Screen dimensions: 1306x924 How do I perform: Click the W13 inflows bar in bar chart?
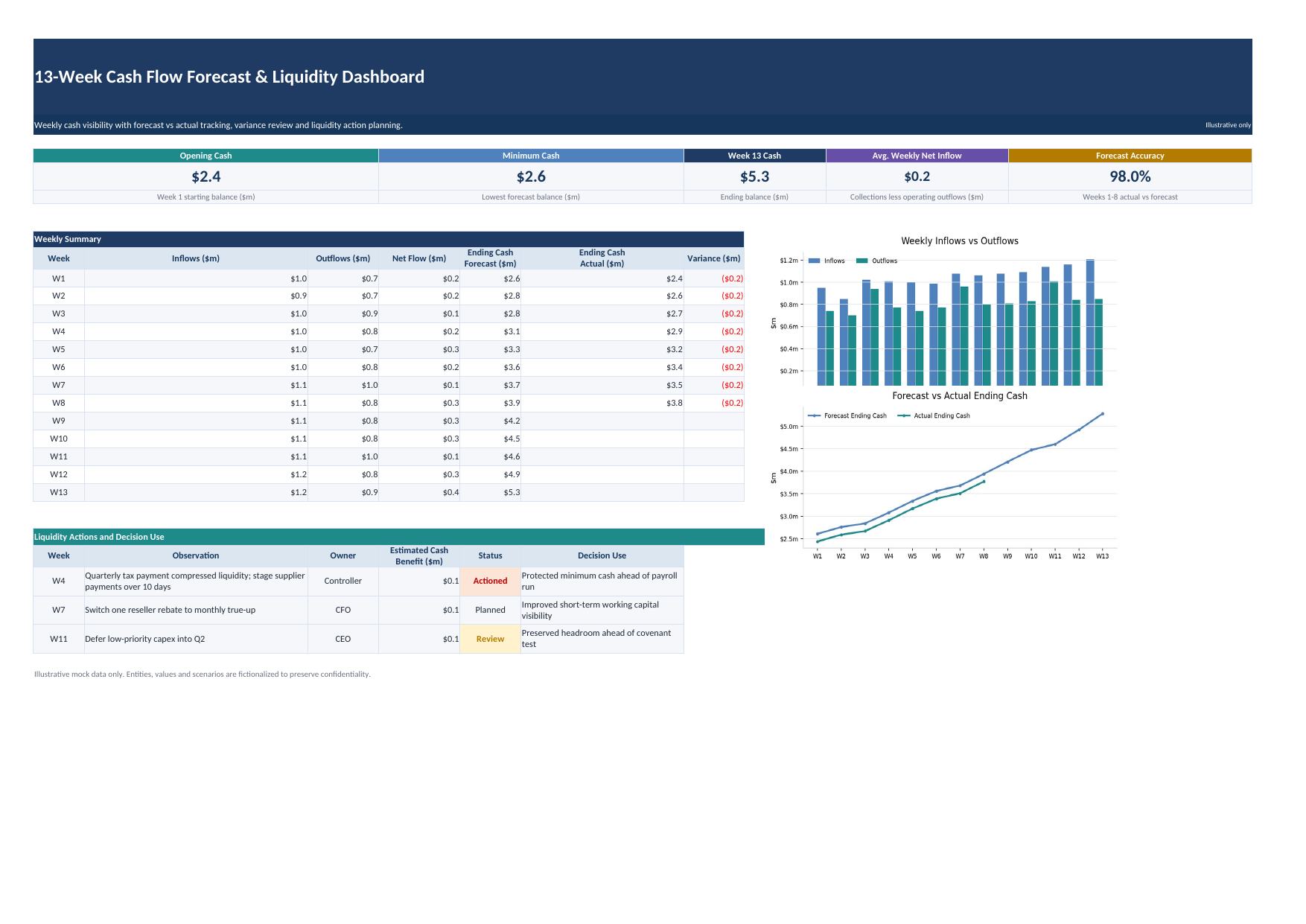(x=1090, y=322)
